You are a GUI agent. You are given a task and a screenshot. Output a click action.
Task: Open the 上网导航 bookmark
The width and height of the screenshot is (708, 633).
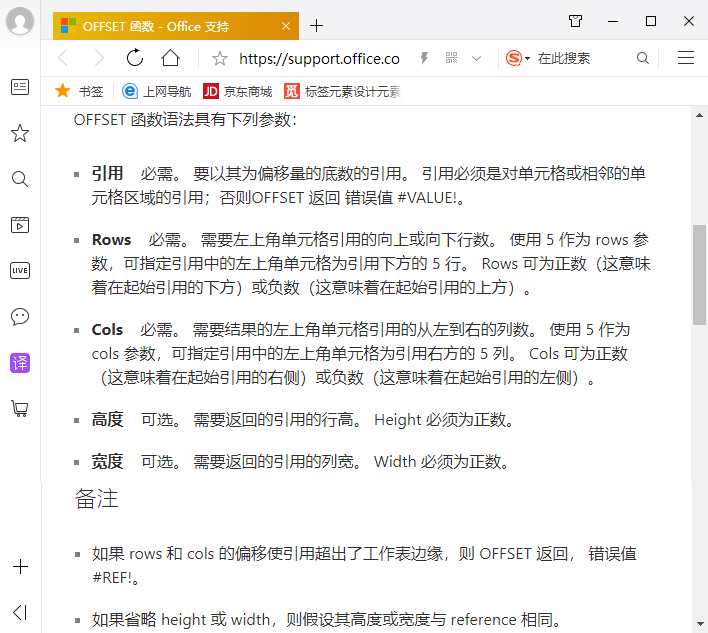tap(157, 91)
